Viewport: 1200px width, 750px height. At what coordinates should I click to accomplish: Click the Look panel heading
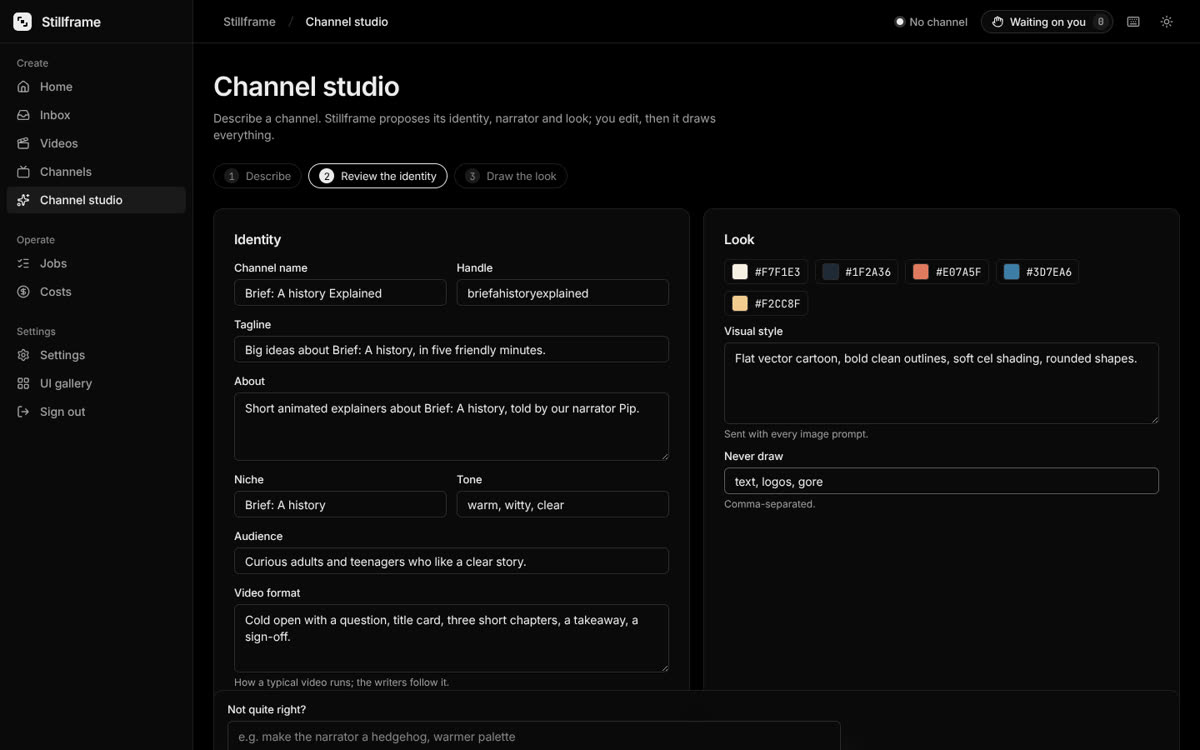click(739, 240)
